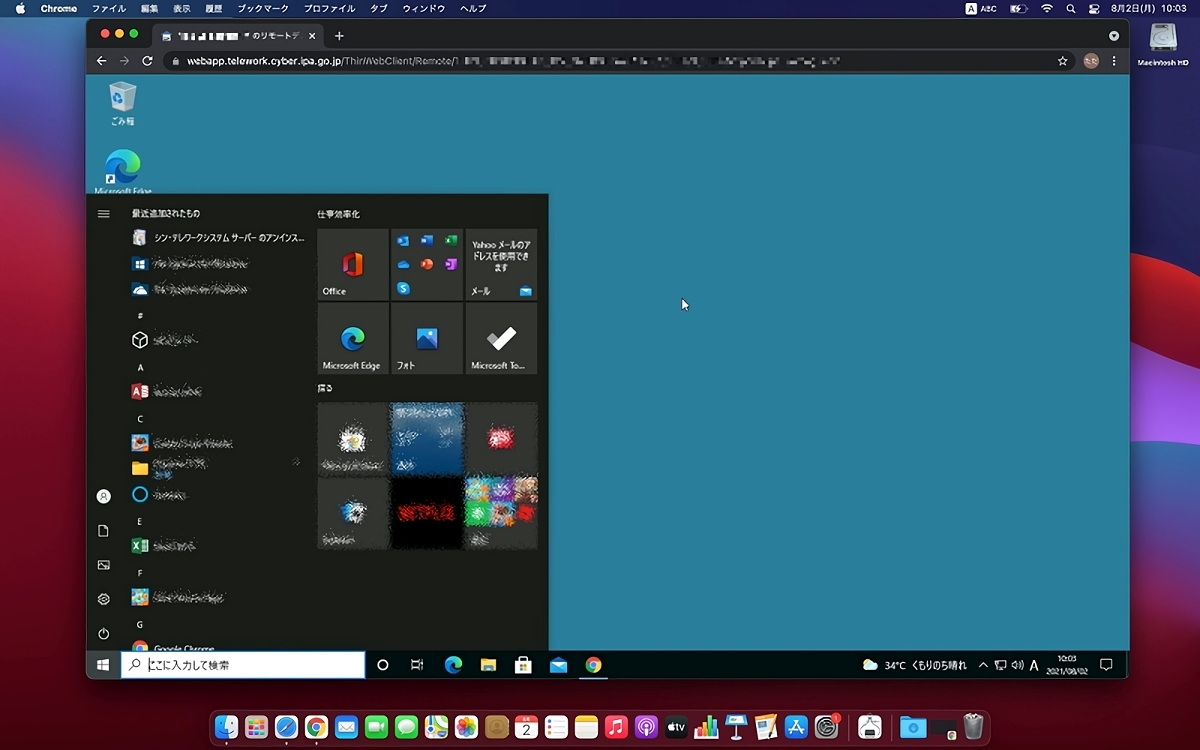Screen dimensions: 1200x750
Task: Toggle the Windows IME input mode indicator A
Action: [x=1034, y=665]
